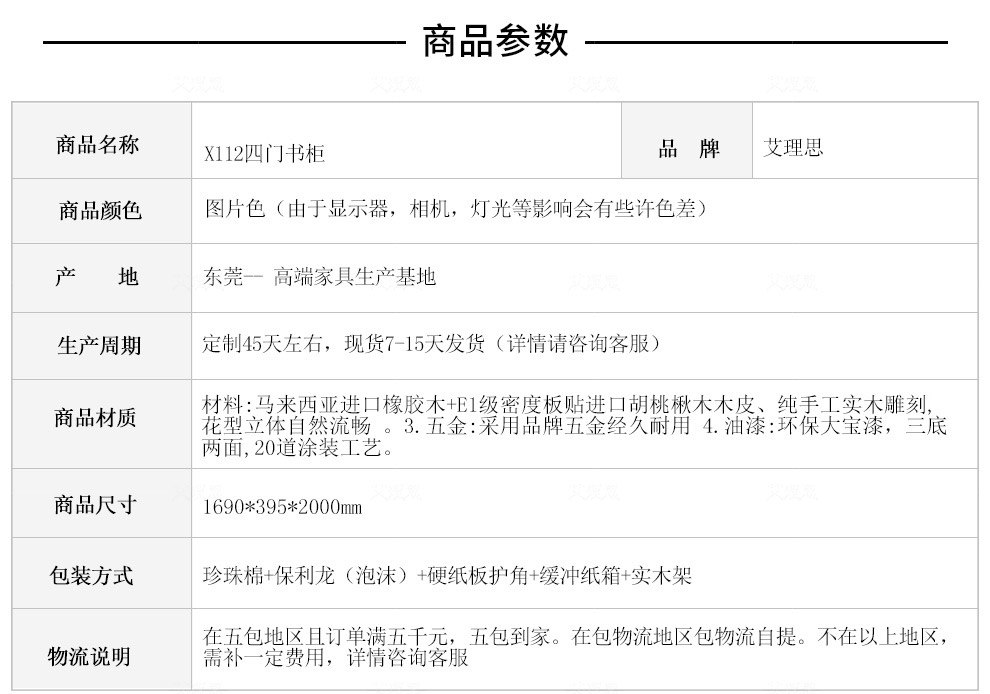Image resolution: width=990 pixels, height=694 pixels.
Task: Click the 图片色 color description text
Action: tap(456, 208)
